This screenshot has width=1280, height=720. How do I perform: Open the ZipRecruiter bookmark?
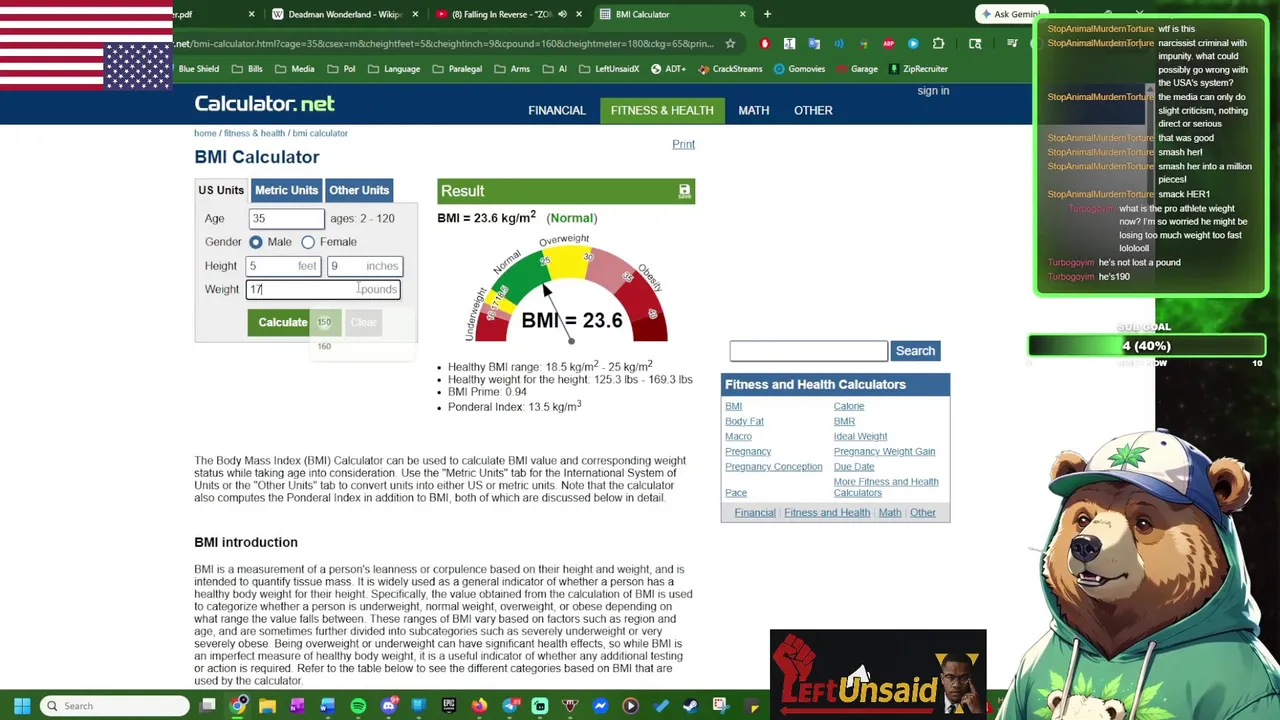[x=917, y=69]
